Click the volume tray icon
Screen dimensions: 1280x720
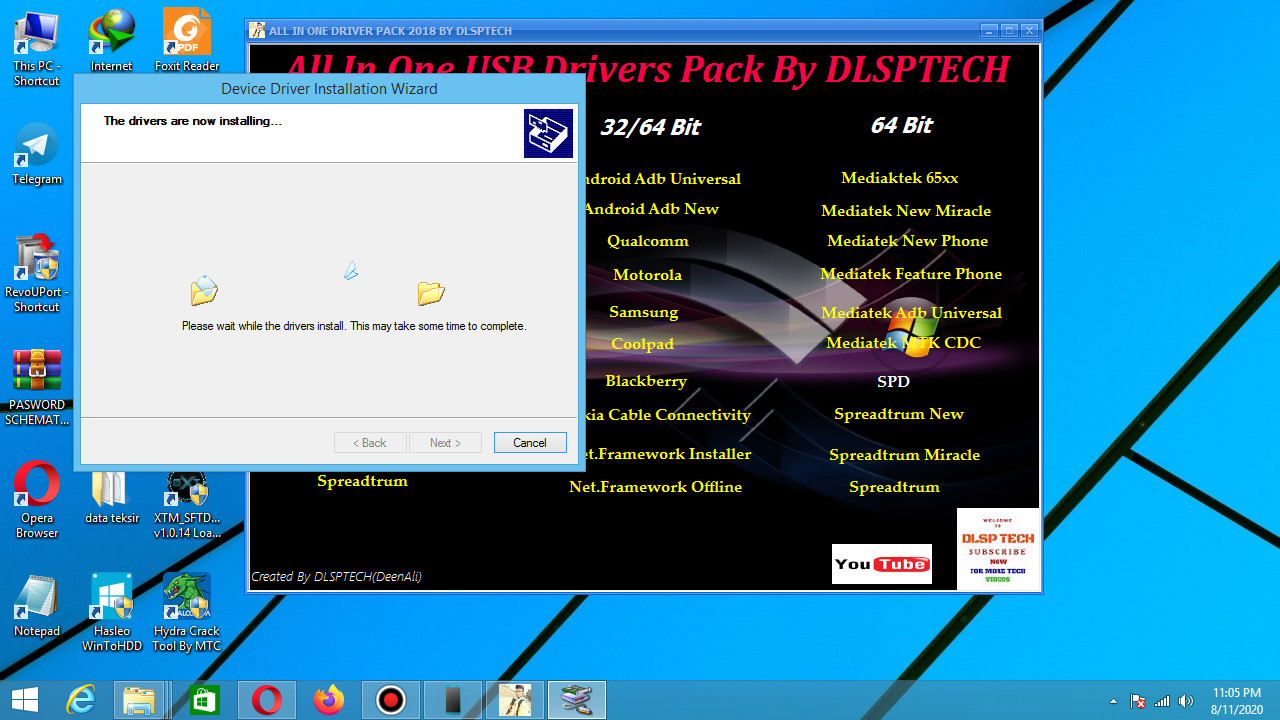(1186, 701)
